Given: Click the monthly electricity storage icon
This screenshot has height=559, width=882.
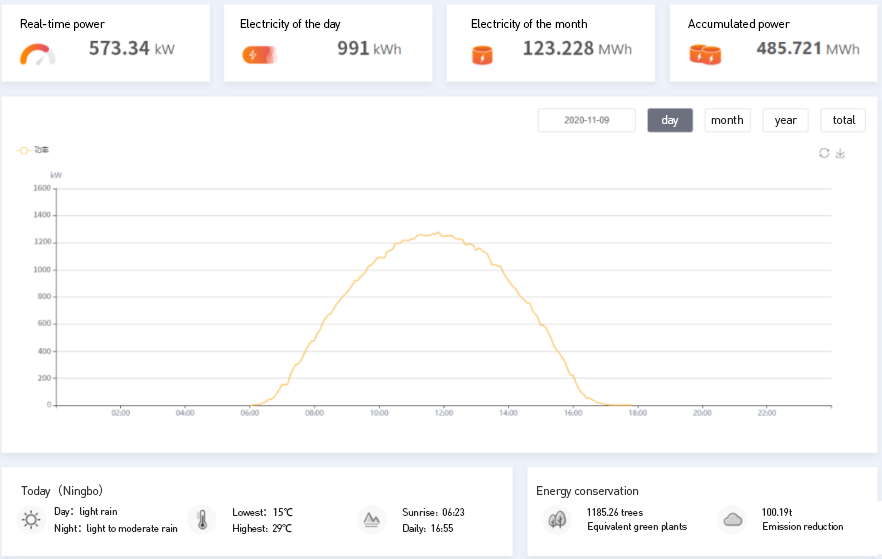Looking at the screenshot, I should [x=482, y=55].
